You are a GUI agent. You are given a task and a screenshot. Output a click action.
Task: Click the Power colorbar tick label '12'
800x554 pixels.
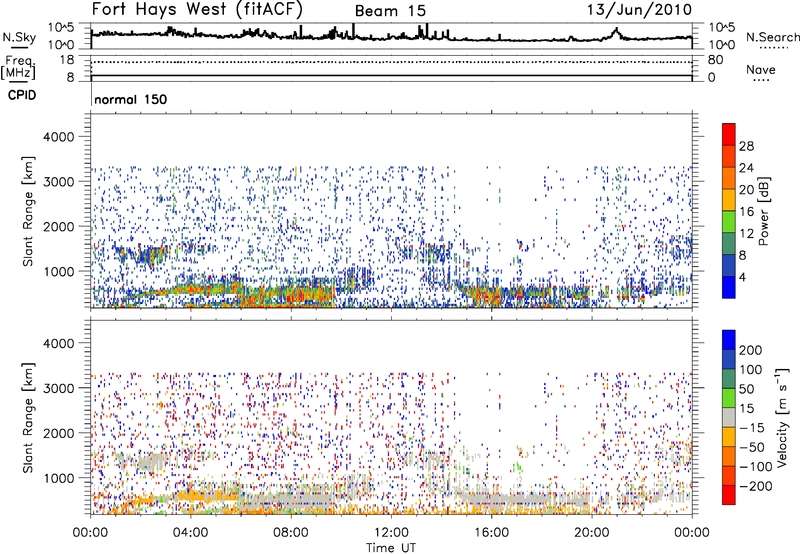click(x=746, y=234)
